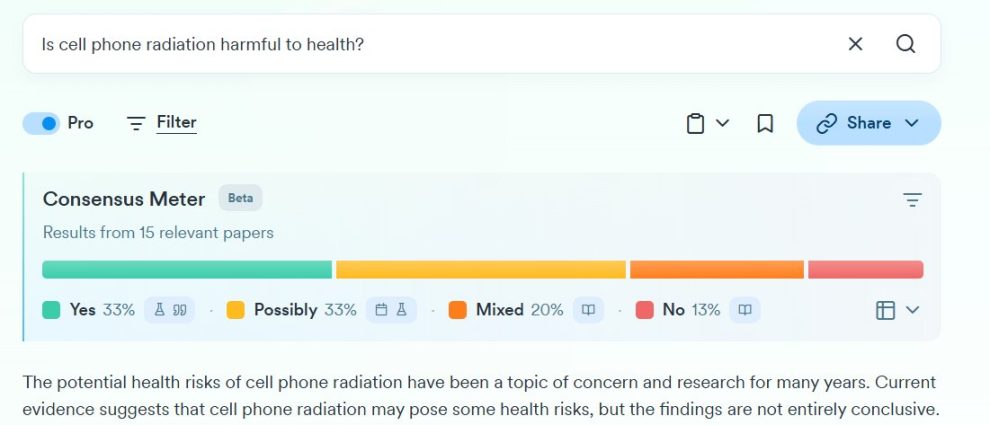This screenshot has width=990, height=425.
Task: Click the book badge next to Mixed 20%
Action: click(x=588, y=310)
